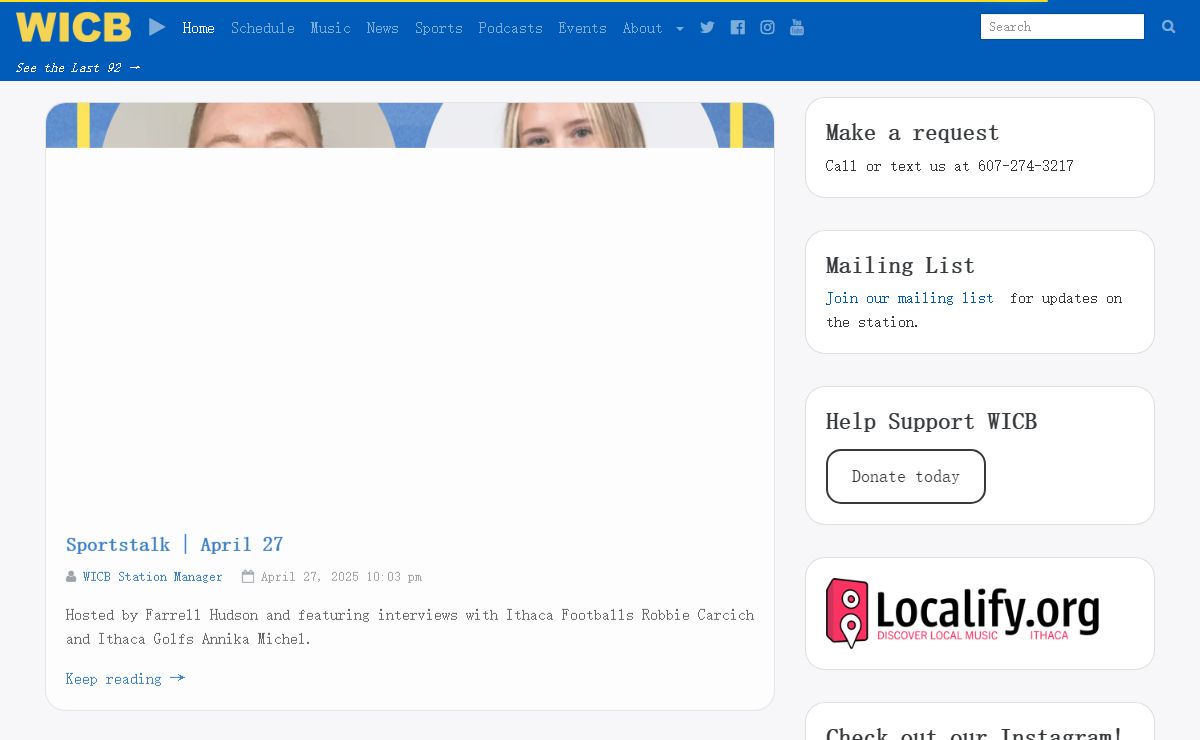Click phone number 607-274-3217 text

click(1026, 166)
